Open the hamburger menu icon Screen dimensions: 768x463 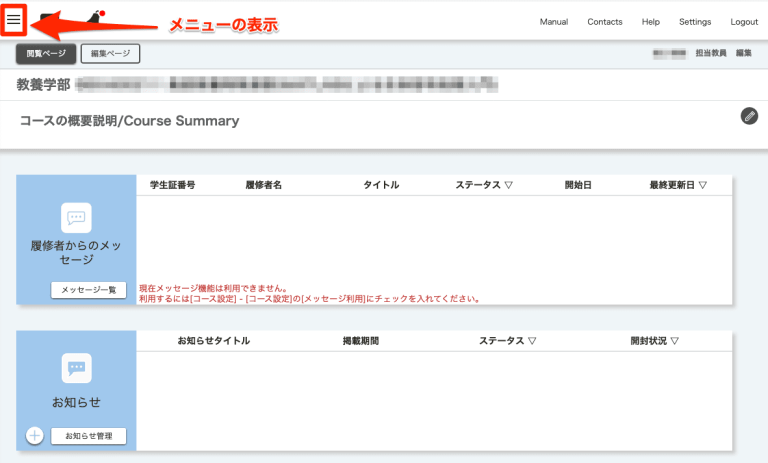point(14,19)
